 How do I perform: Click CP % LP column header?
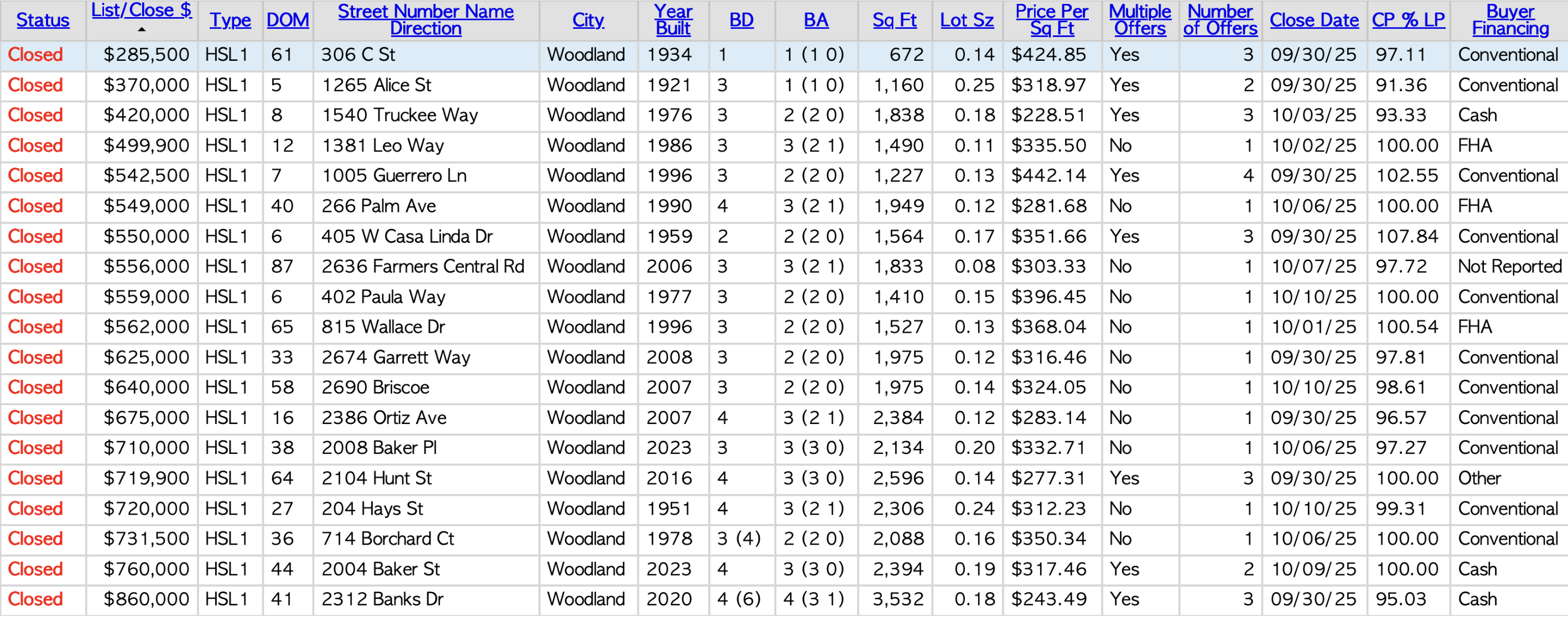pyautogui.click(x=1408, y=20)
